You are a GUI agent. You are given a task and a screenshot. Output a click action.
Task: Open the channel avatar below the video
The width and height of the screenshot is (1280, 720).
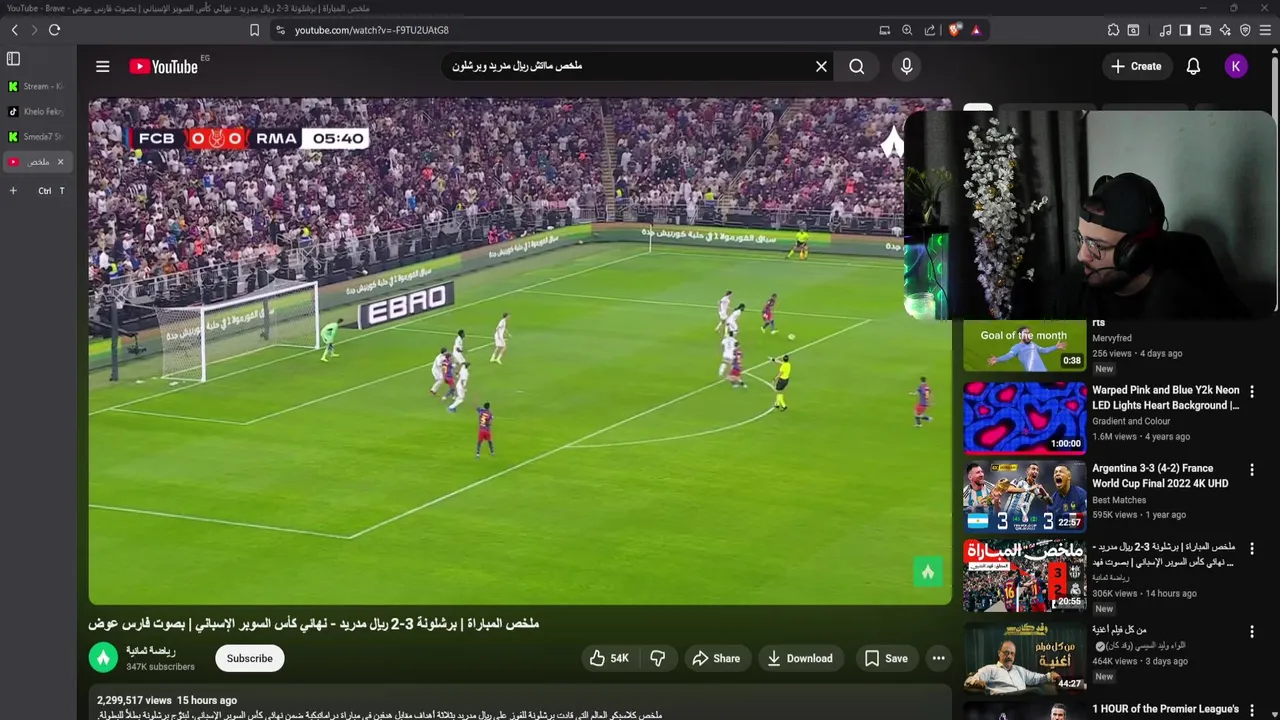(x=103, y=658)
